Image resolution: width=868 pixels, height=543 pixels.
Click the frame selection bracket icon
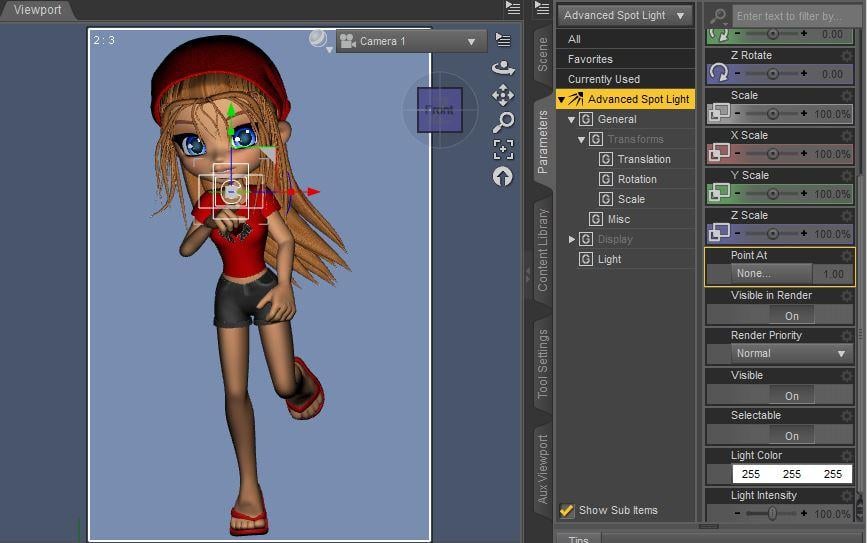point(503,149)
